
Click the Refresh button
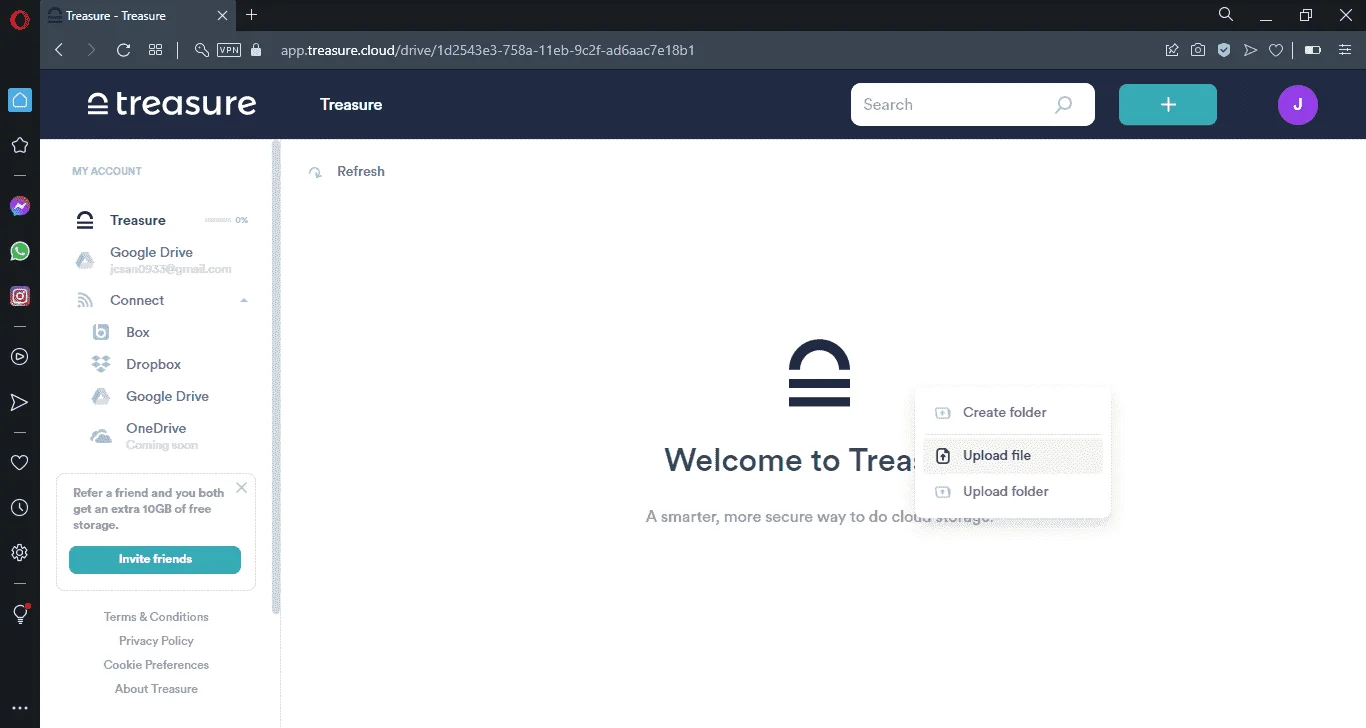tap(347, 172)
